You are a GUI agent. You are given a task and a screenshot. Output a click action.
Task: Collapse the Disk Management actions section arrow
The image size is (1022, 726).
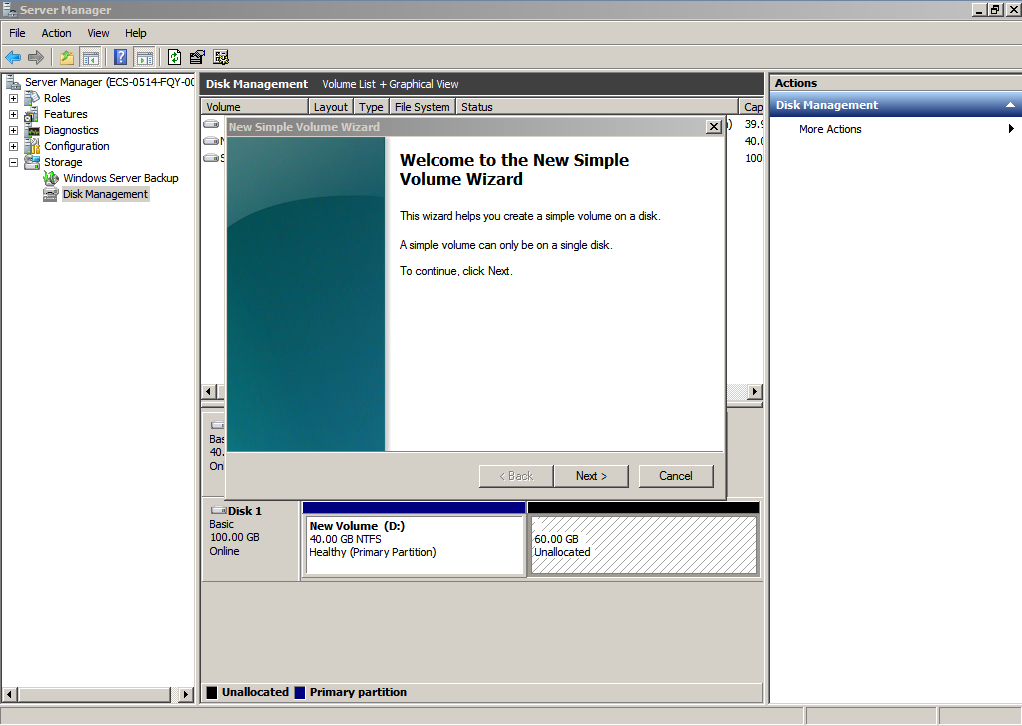1010,105
